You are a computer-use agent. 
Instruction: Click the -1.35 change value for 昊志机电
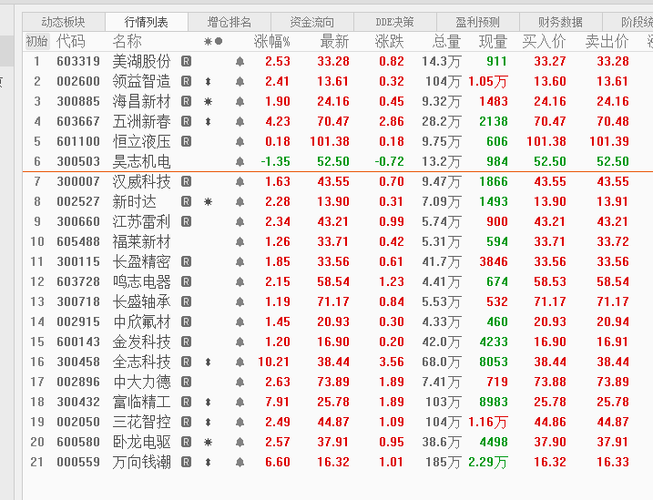(275, 162)
